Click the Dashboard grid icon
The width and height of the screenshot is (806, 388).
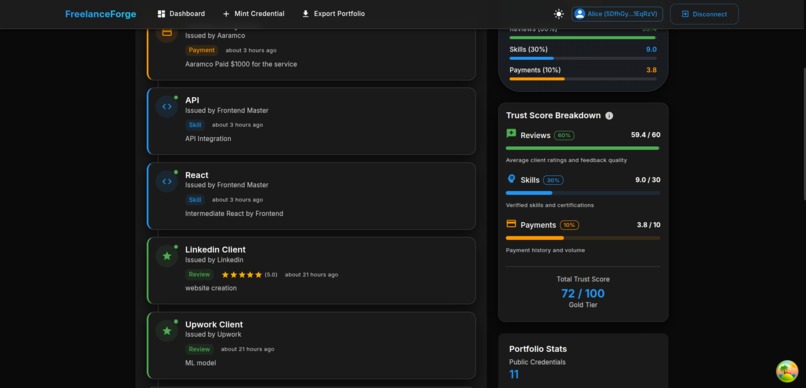tap(161, 14)
